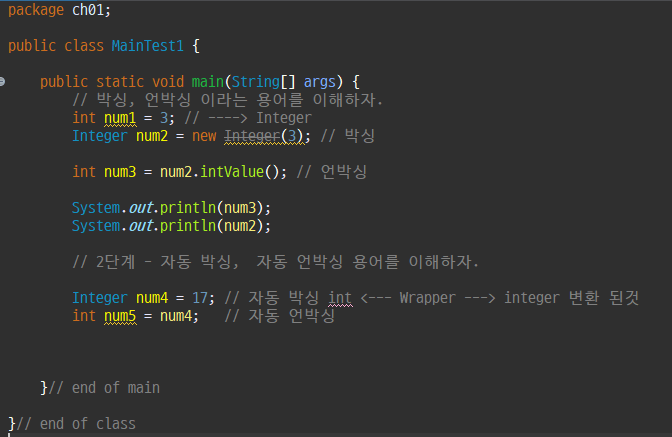Click the '// 자동 언박싱' comment

click(280, 316)
